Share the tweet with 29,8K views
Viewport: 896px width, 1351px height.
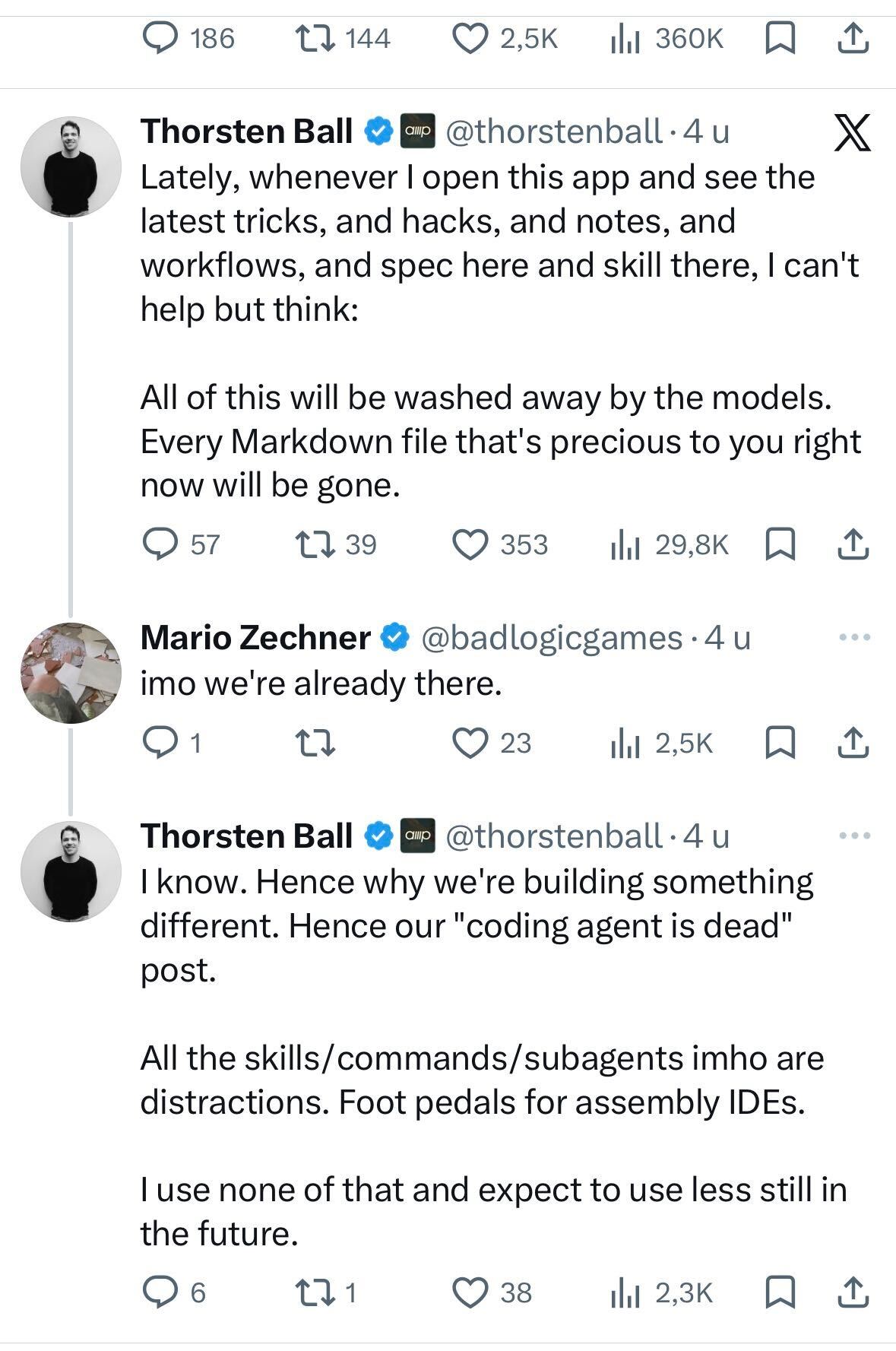852,544
